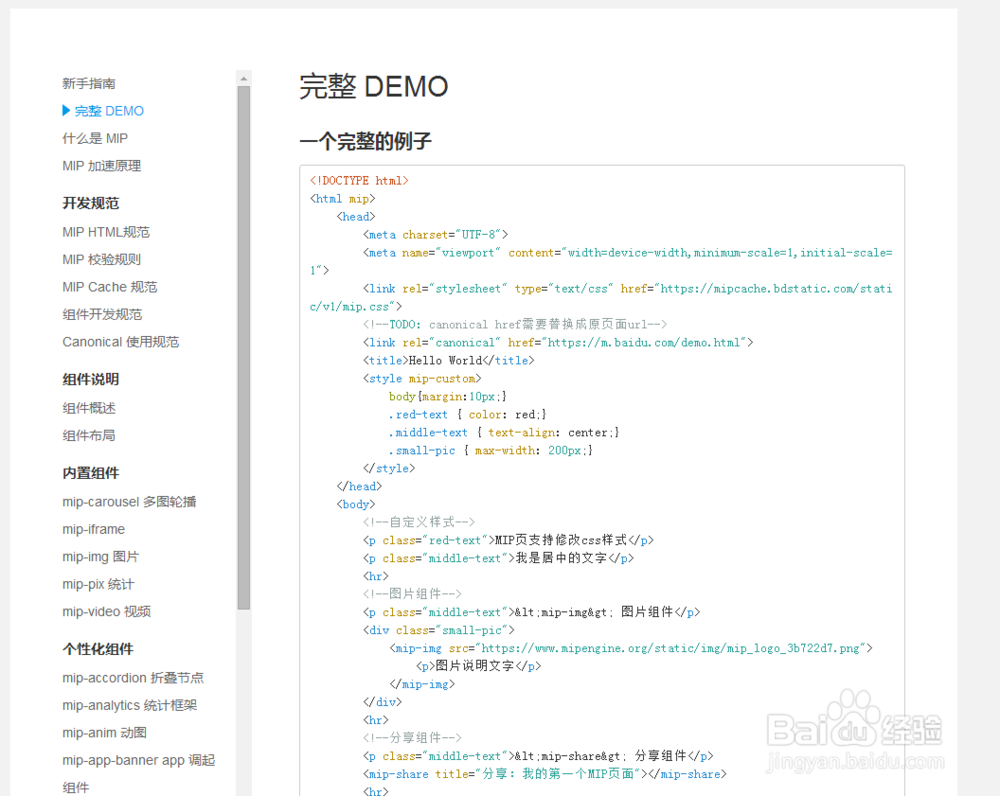Open the 新手指南 section

pyautogui.click(x=89, y=83)
